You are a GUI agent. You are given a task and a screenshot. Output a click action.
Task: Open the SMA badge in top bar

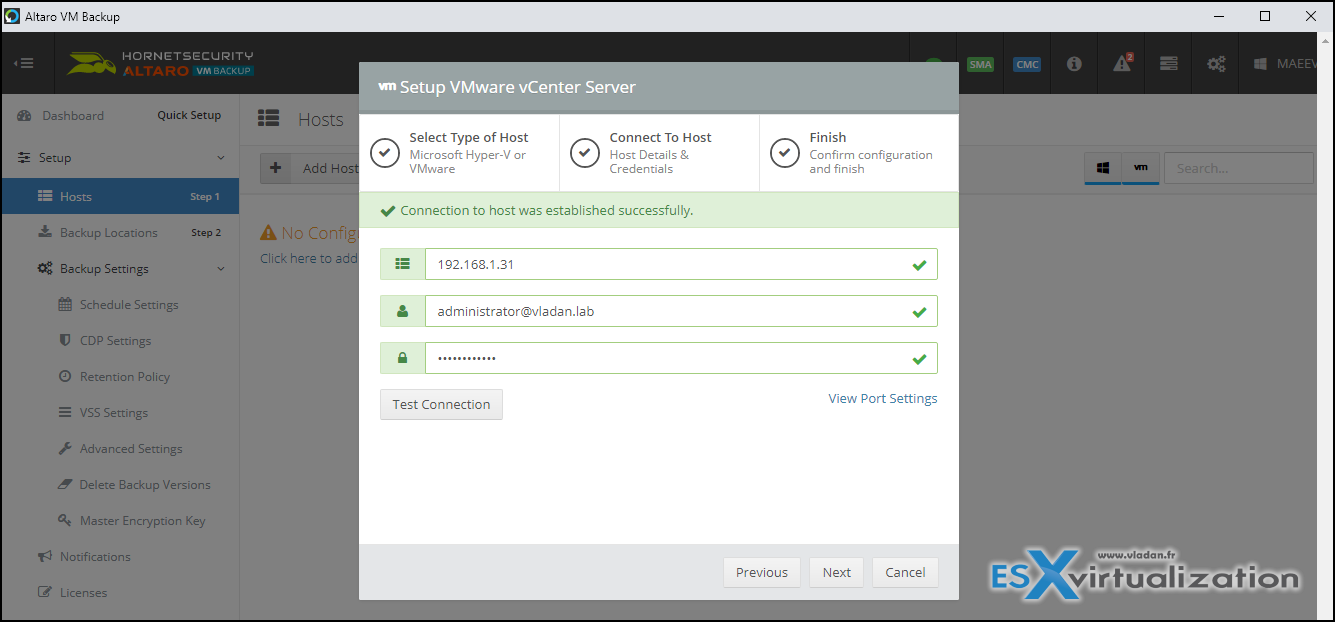pyautogui.click(x=980, y=64)
